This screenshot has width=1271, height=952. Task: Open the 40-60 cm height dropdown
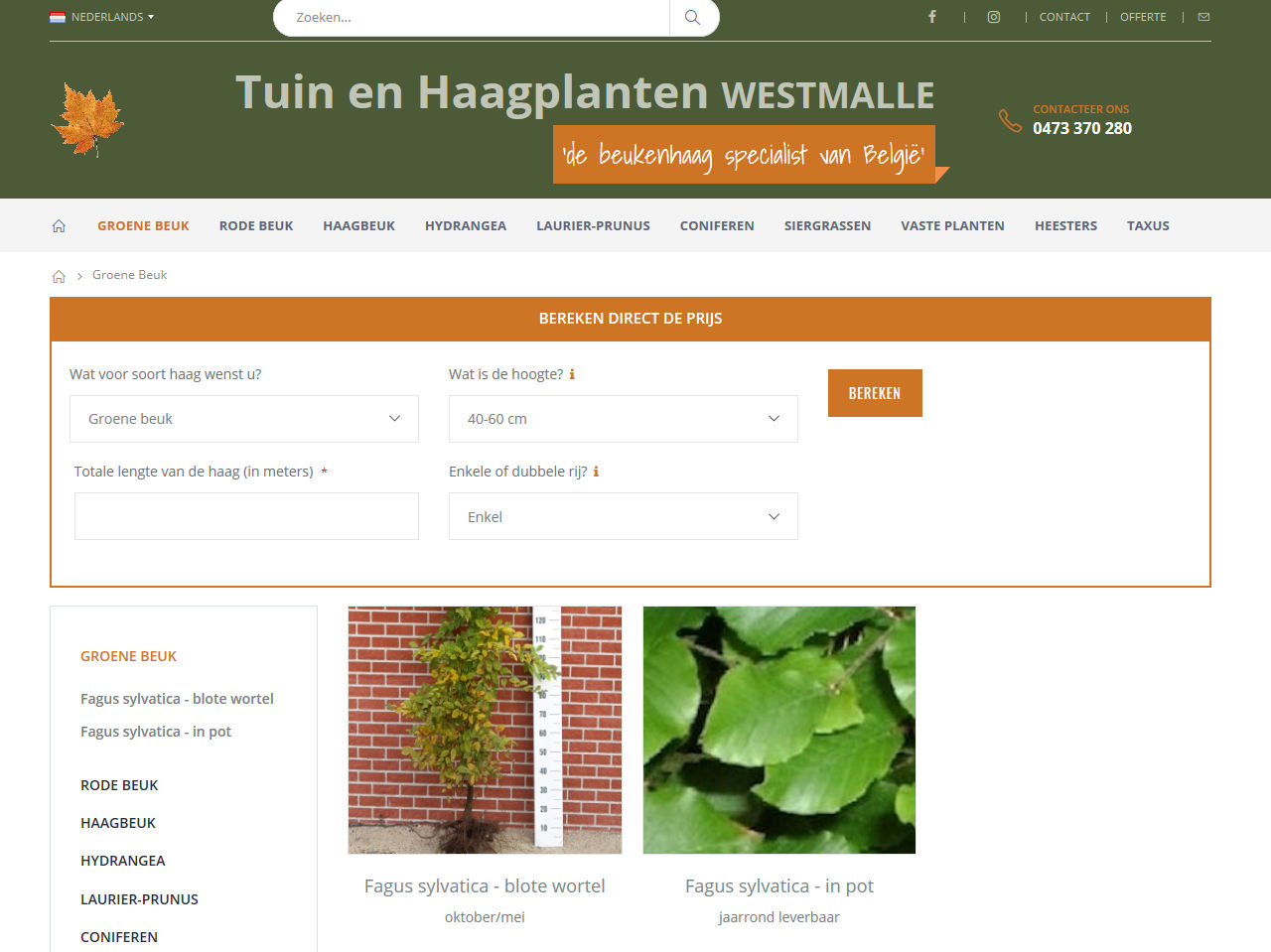pos(624,419)
